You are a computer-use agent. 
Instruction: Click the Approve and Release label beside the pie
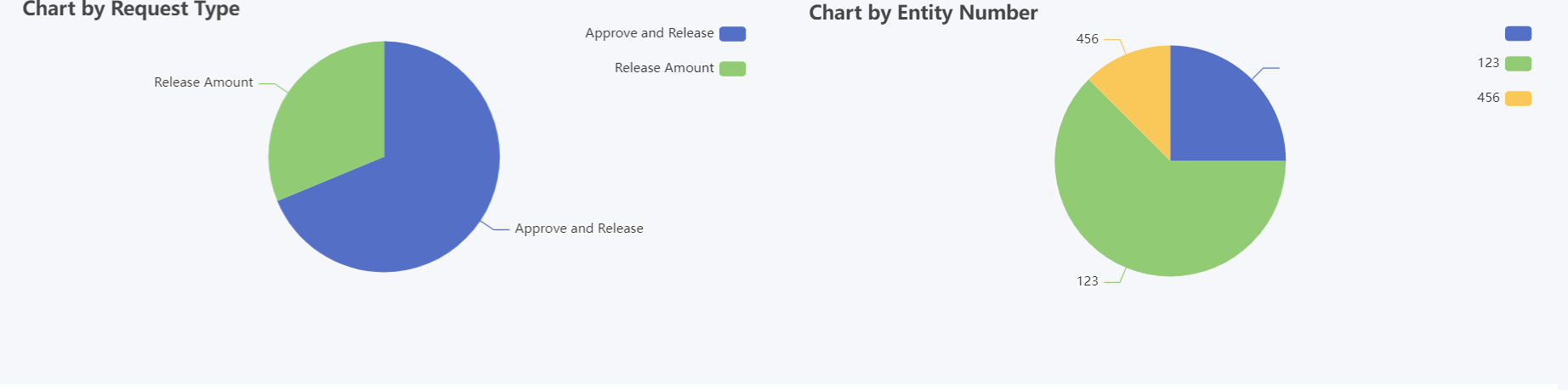tap(578, 229)
